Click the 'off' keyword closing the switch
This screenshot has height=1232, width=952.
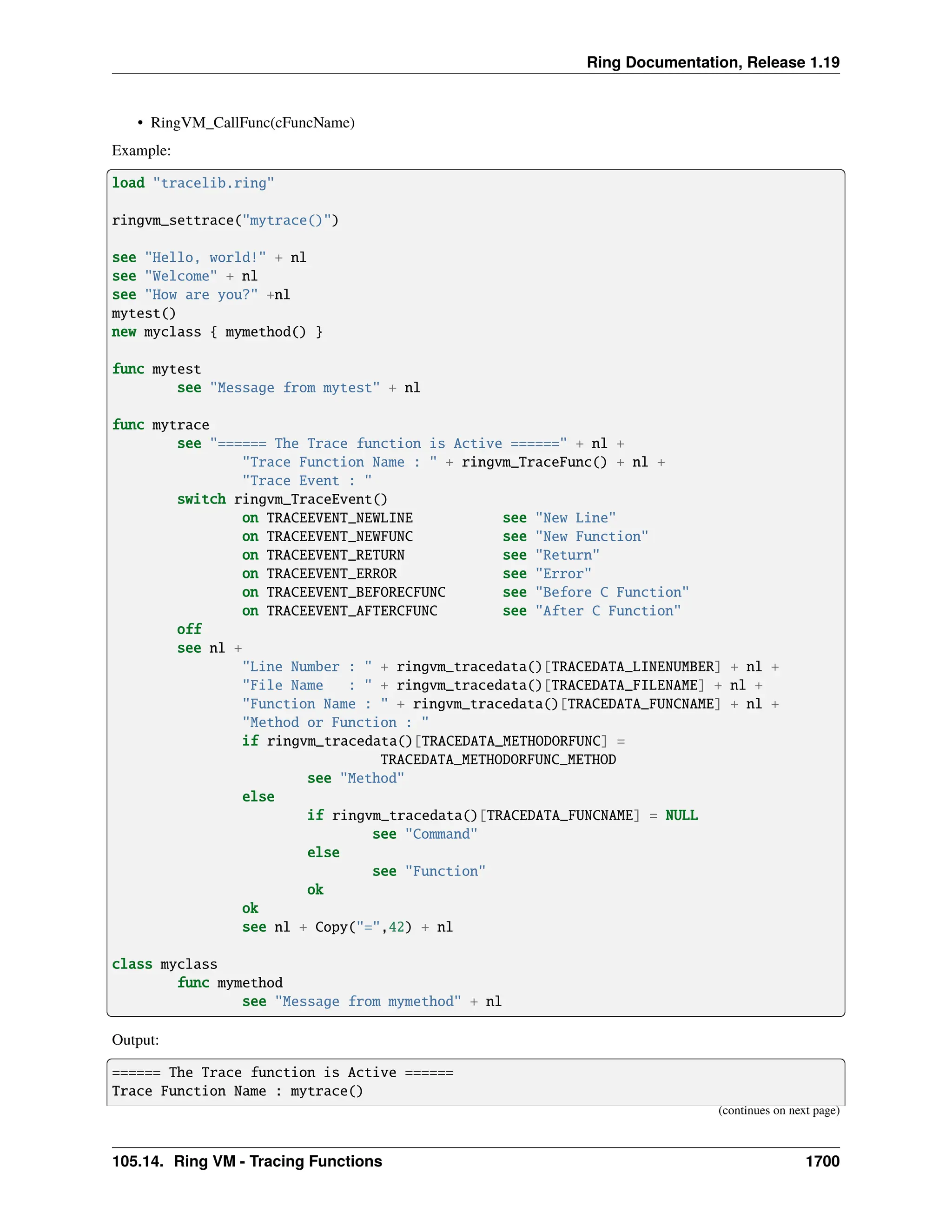coord(189,629)
